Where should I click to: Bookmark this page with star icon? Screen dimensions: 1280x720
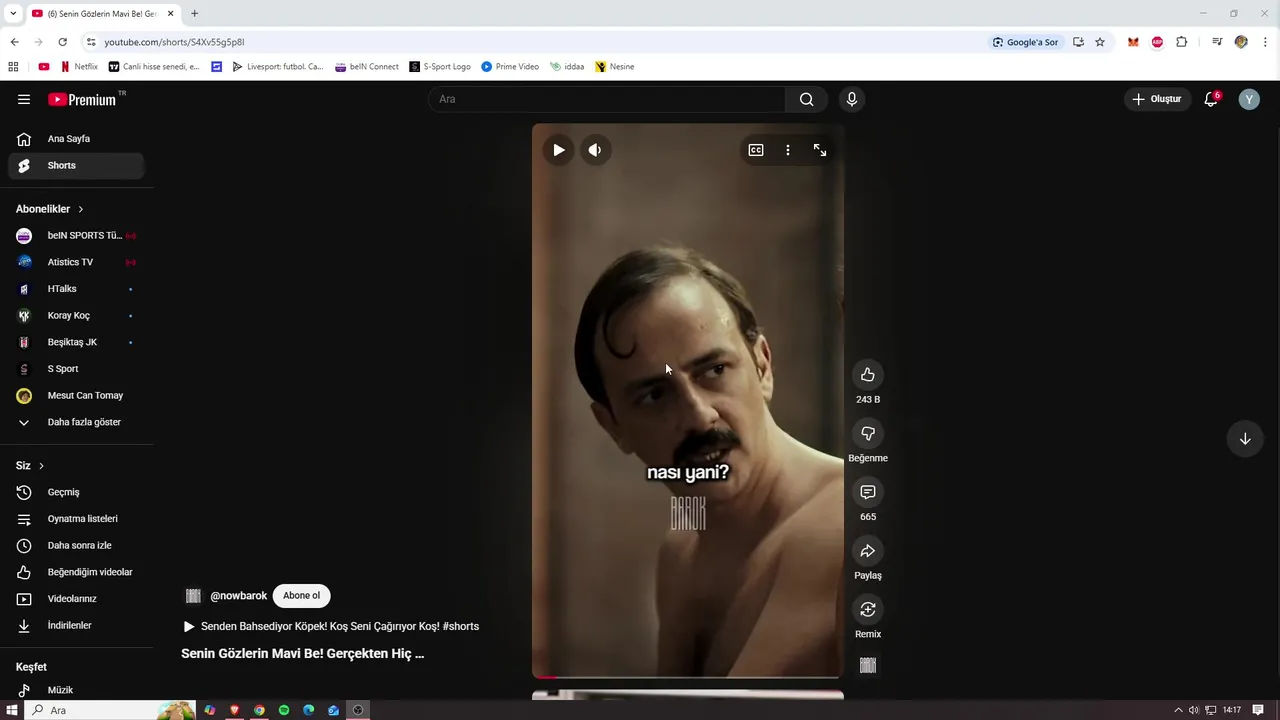[x=1100, y=42]
